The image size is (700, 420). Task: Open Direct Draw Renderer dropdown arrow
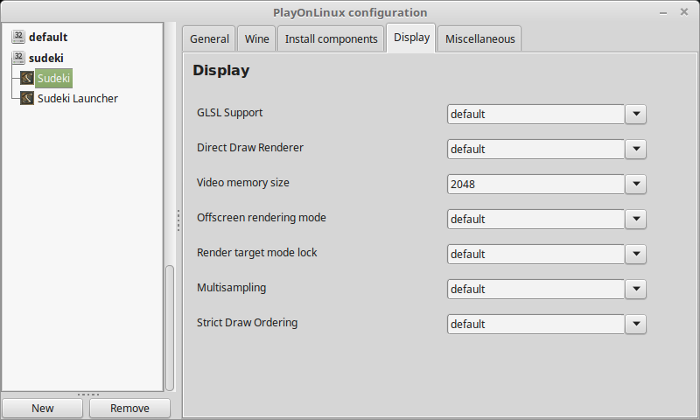click(x=636, y=149)
